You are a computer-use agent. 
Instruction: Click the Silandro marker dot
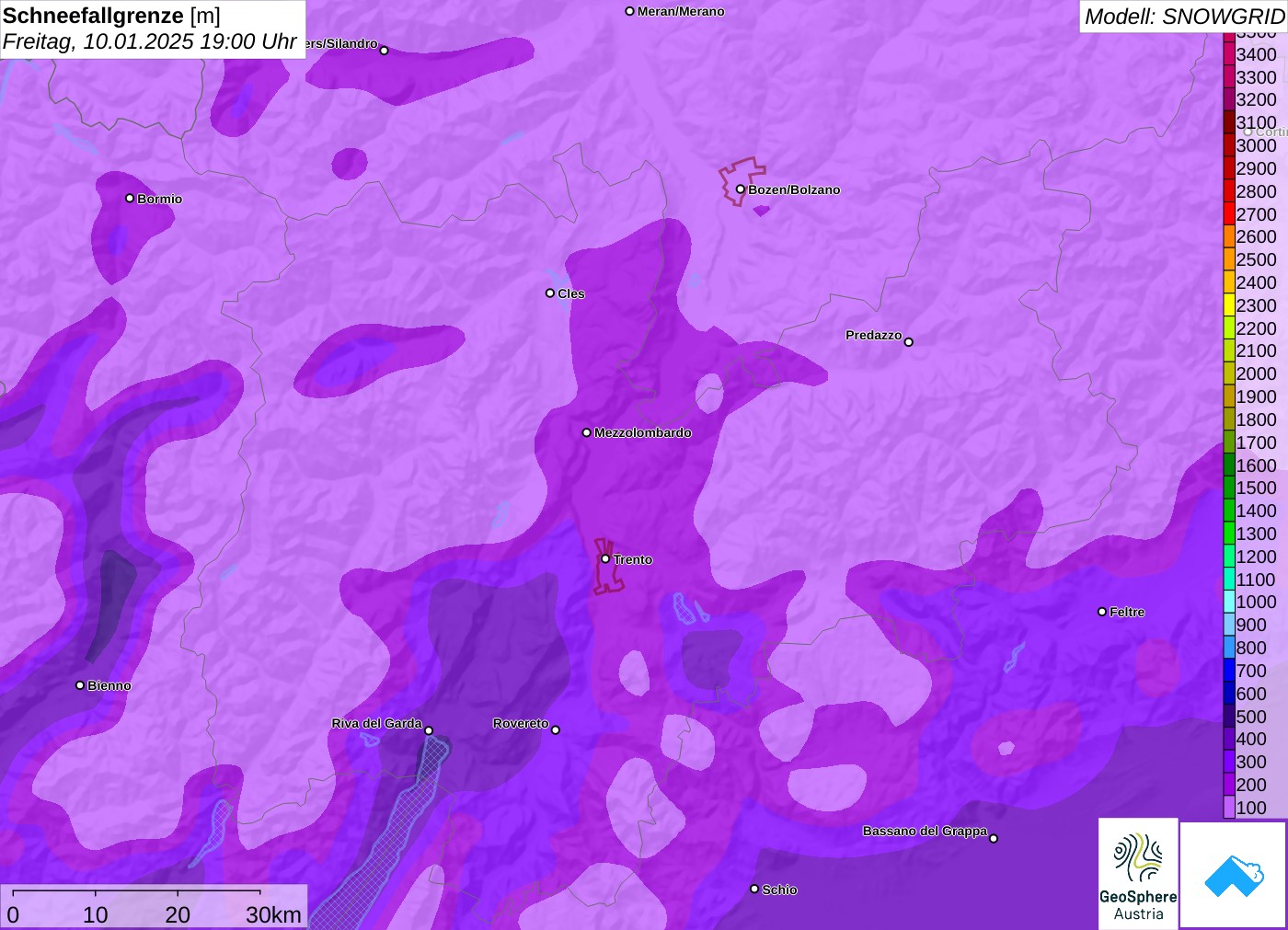[385, 51]
